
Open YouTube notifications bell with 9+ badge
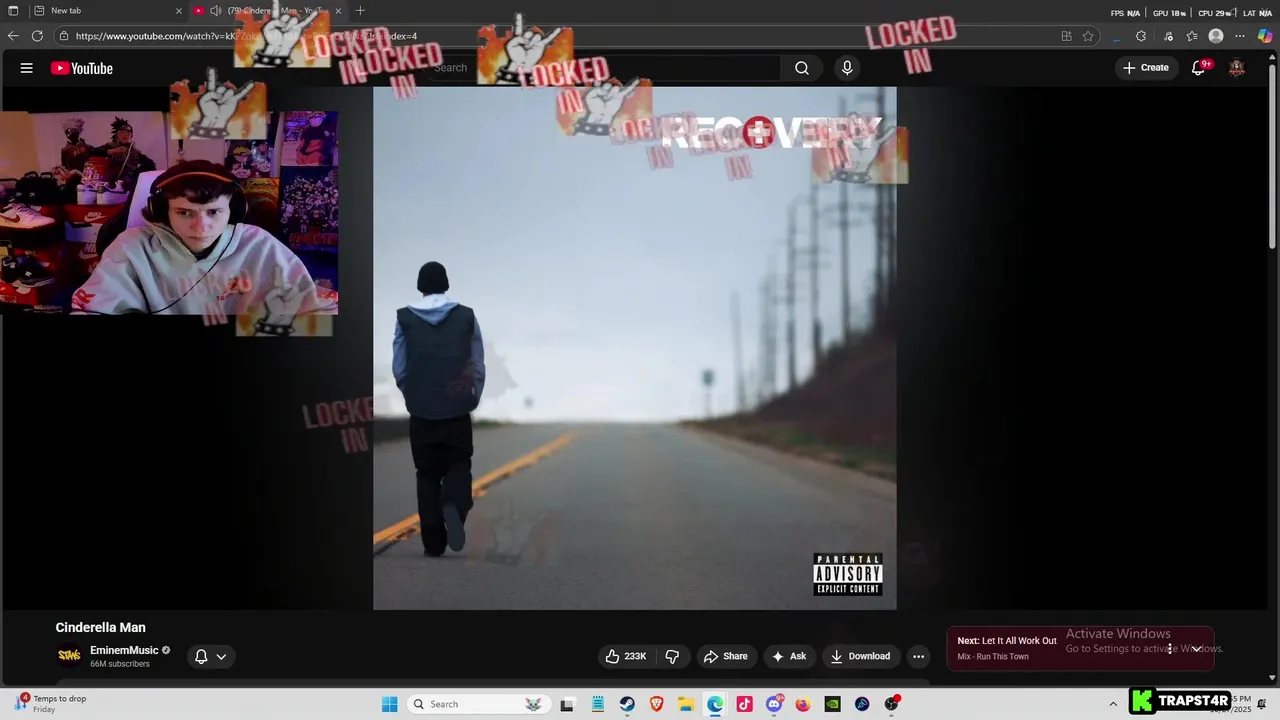[1199, 68]
